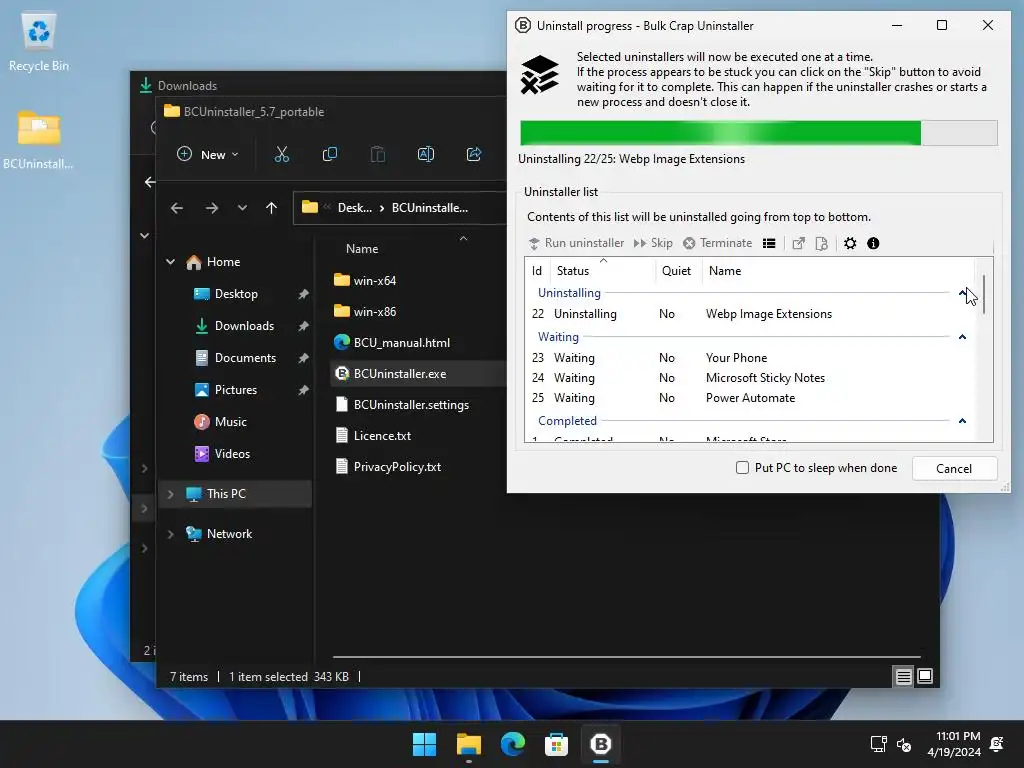Select the win-x64 folder
The image size is (1024, 768).
365,281
